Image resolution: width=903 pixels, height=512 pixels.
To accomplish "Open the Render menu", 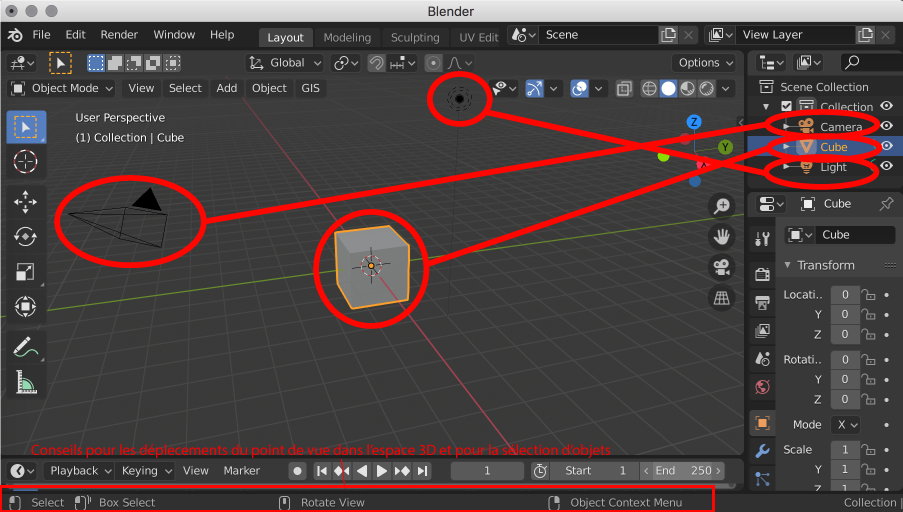I will click(x=119, y=35).
